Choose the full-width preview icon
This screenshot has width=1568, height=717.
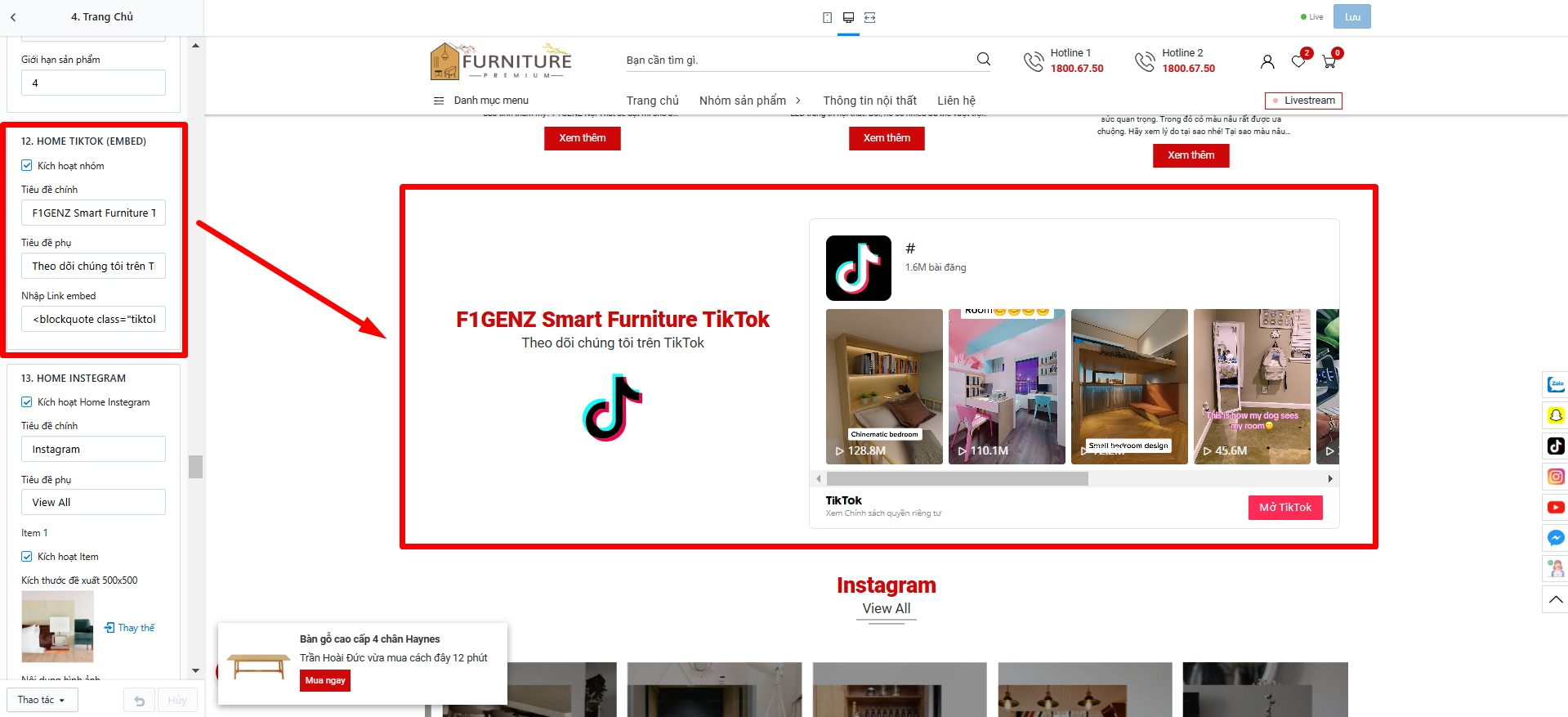click(869, 17)
